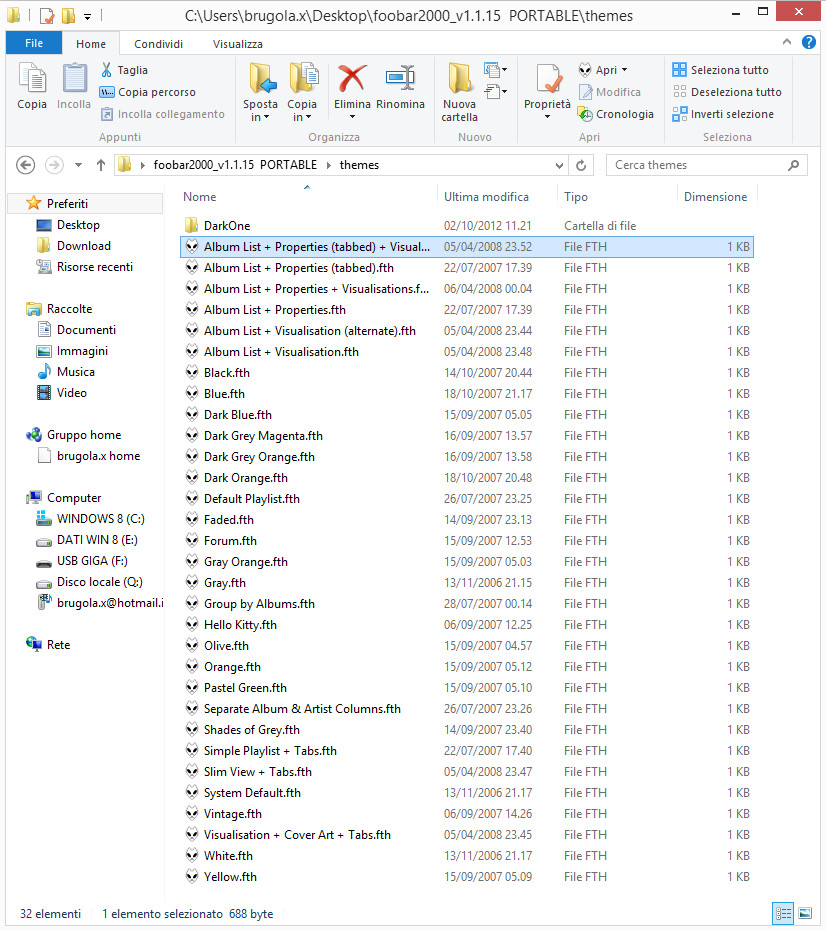The width and height of the screenshot is (826, 931).
Task: Open the Proprietà properties icon
Action: click(547, 79)
